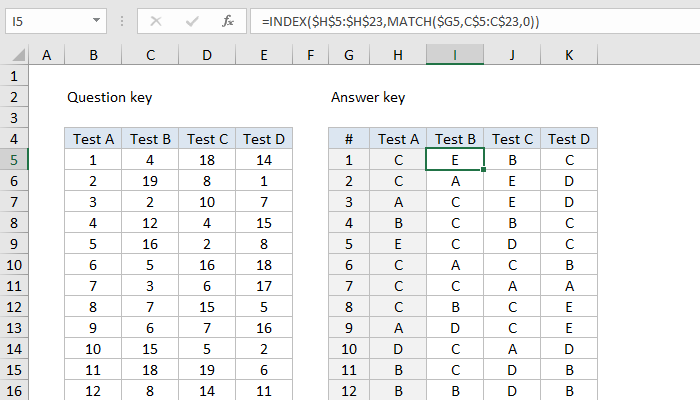700x400 pixels.
Task: Click the '#' header in Answer key table
Action: coord(349,139)
